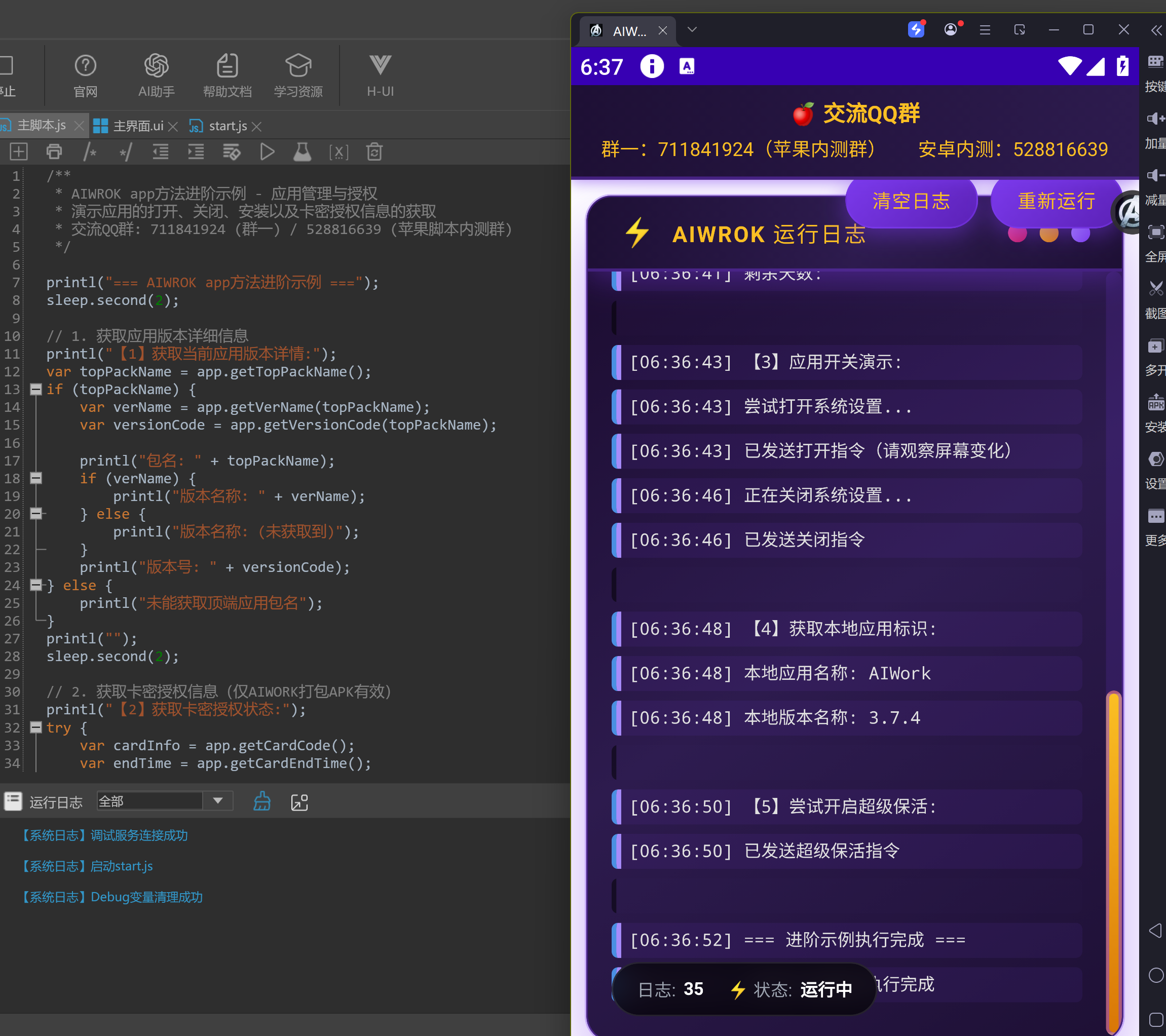The image size is (1166, 1036).
Task: Open 帮助文档 help documents
Action: coord(227,76)
